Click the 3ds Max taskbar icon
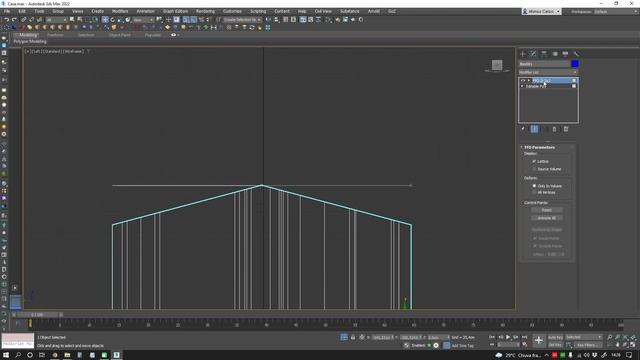 pos(116,355)
